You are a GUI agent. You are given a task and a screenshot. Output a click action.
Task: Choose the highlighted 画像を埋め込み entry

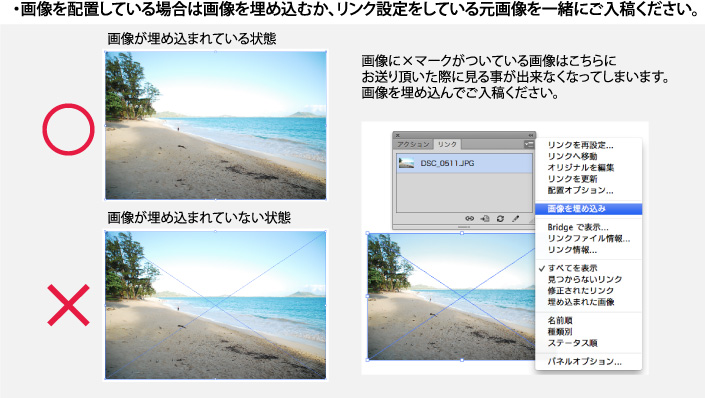click(x=589, y=209)
